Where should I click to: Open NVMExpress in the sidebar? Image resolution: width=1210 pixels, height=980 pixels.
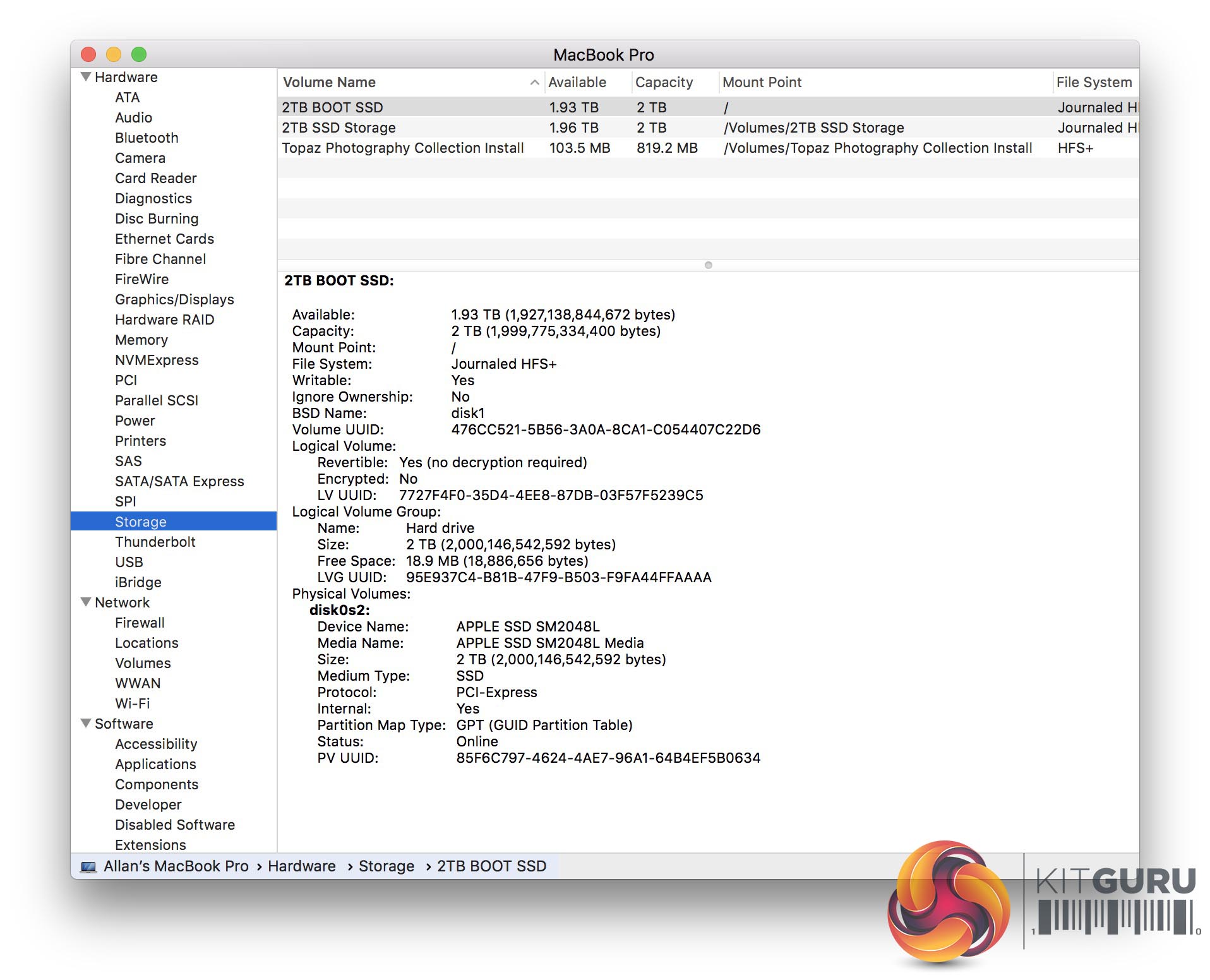point(157,360)
